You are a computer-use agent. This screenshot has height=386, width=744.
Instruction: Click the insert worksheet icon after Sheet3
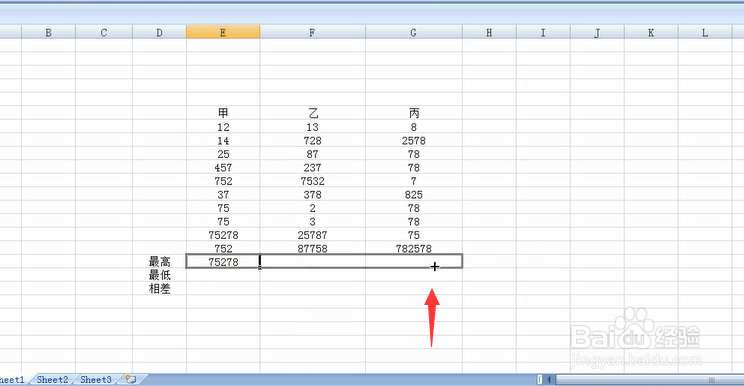point(130,379)
